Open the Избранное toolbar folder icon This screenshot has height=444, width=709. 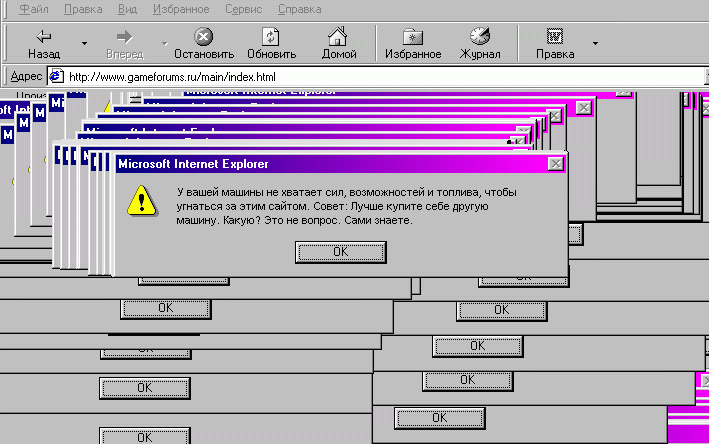coord(412,37)
